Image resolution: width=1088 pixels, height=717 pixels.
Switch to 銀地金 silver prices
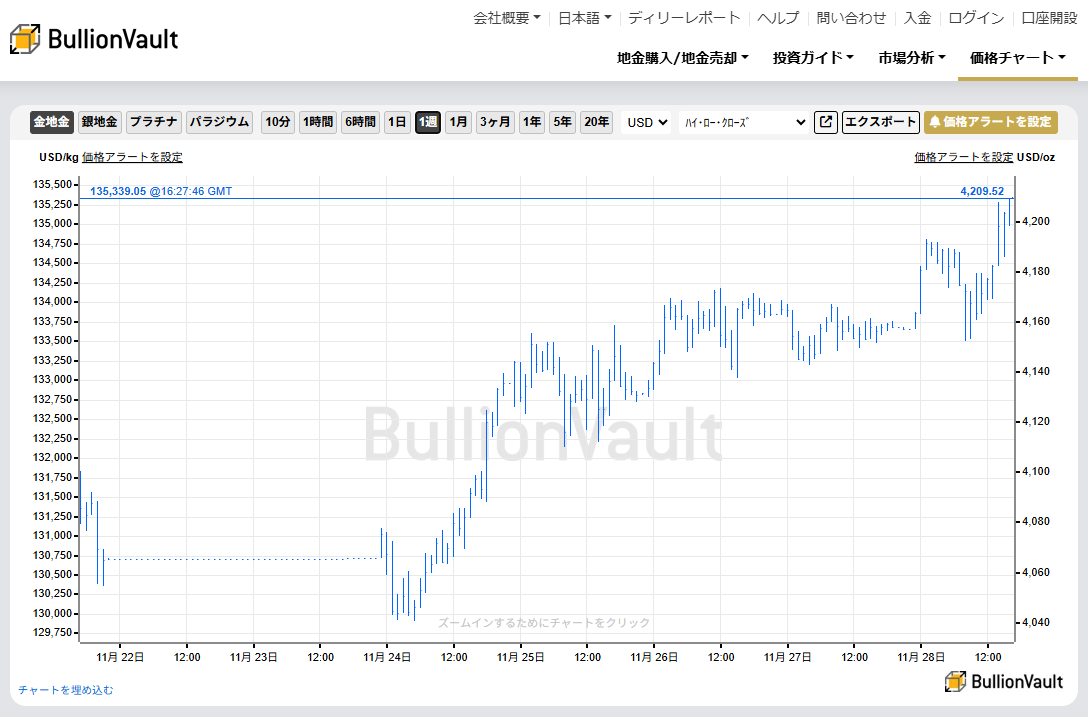(x=99, y=122)
